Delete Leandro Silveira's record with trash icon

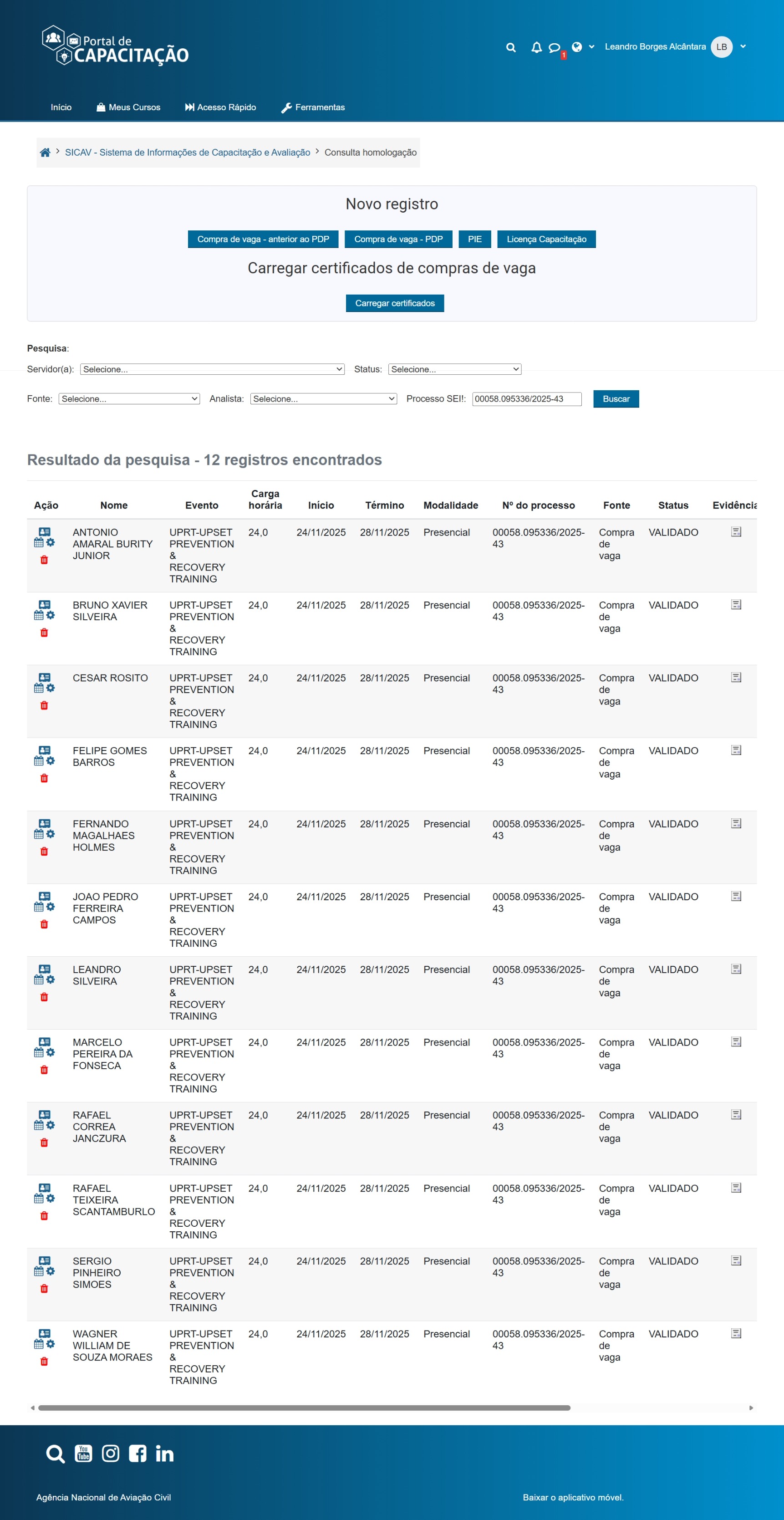point(44,997)
